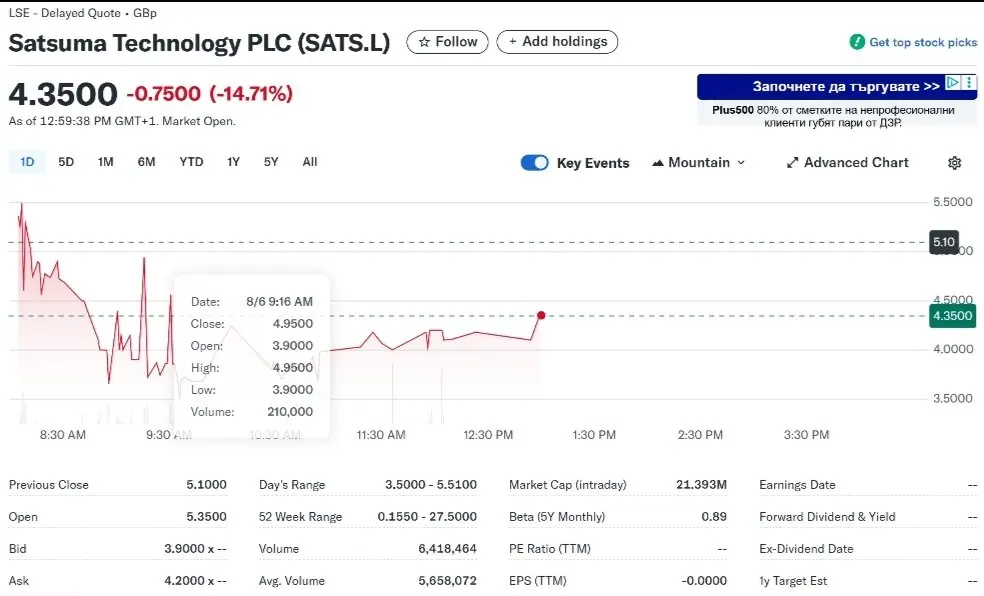The height and width of the screenshot is (596, 984).
Task: Click the Add holdings button
Action: pos(557,42)
